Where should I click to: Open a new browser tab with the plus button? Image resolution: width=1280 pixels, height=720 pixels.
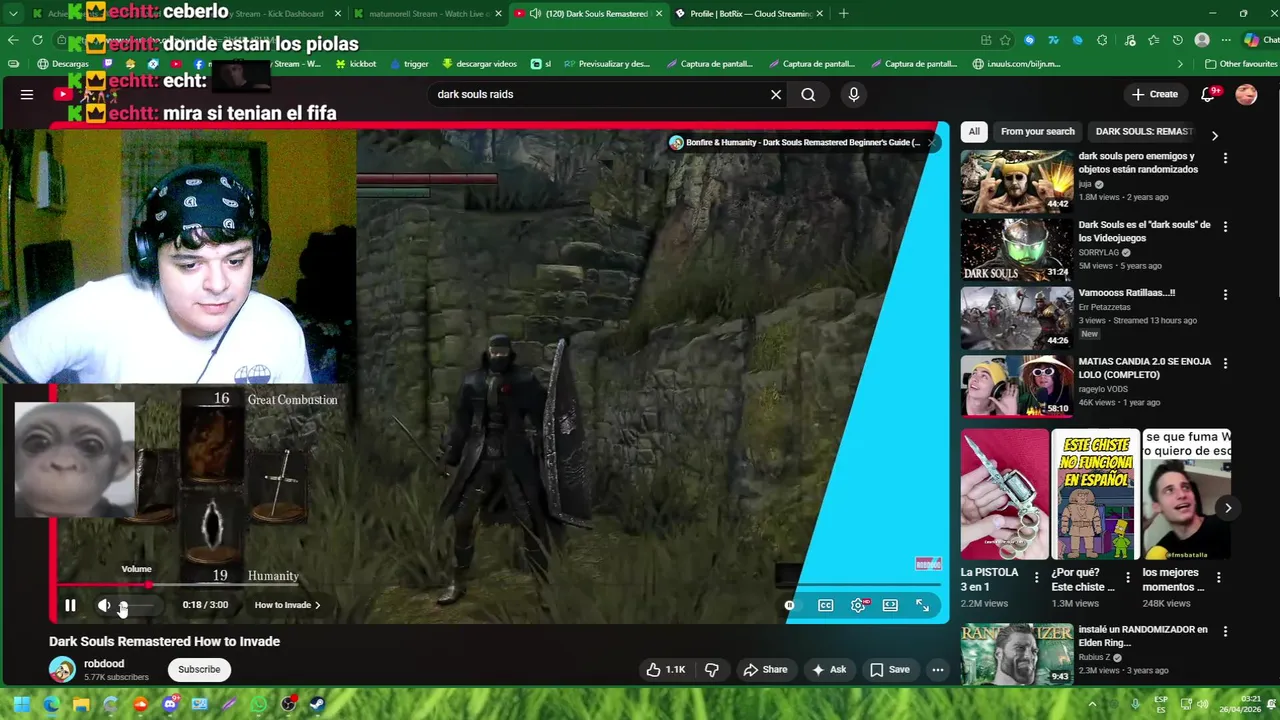[x=843, y=13]
